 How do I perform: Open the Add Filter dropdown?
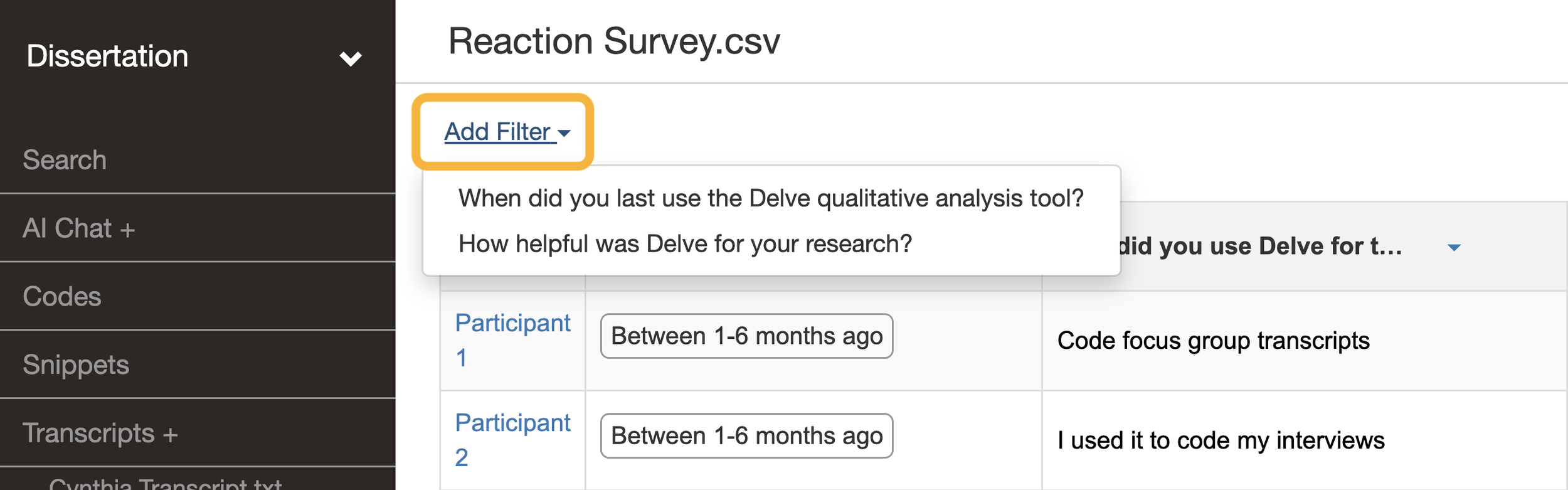[x=498, y=132]
